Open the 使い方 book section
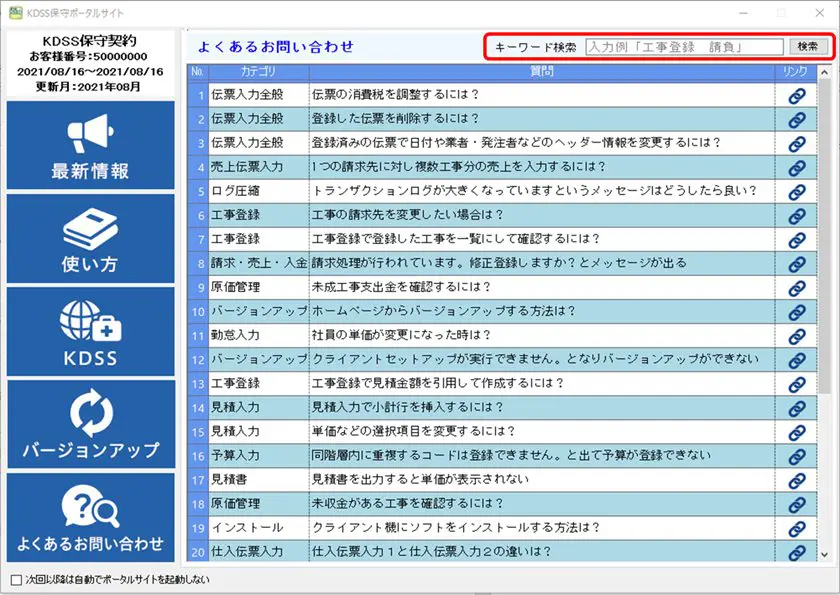 (93, 236)
